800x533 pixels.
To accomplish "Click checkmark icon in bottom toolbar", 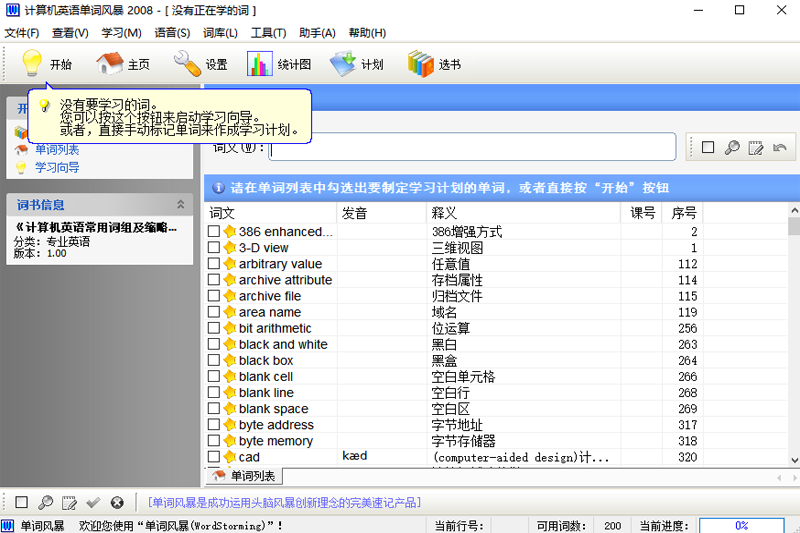I will point(93,502).
